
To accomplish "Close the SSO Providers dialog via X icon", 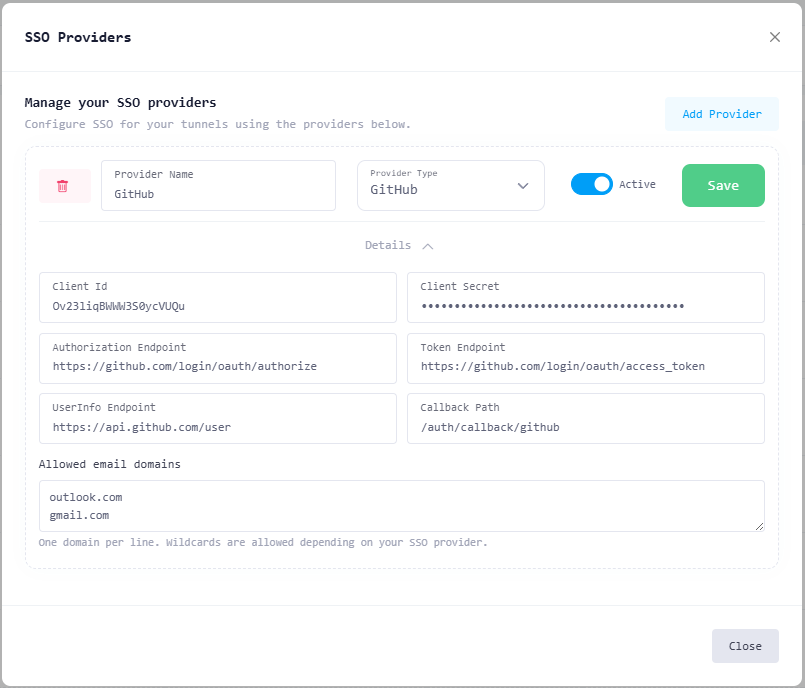I will [775, 37].
